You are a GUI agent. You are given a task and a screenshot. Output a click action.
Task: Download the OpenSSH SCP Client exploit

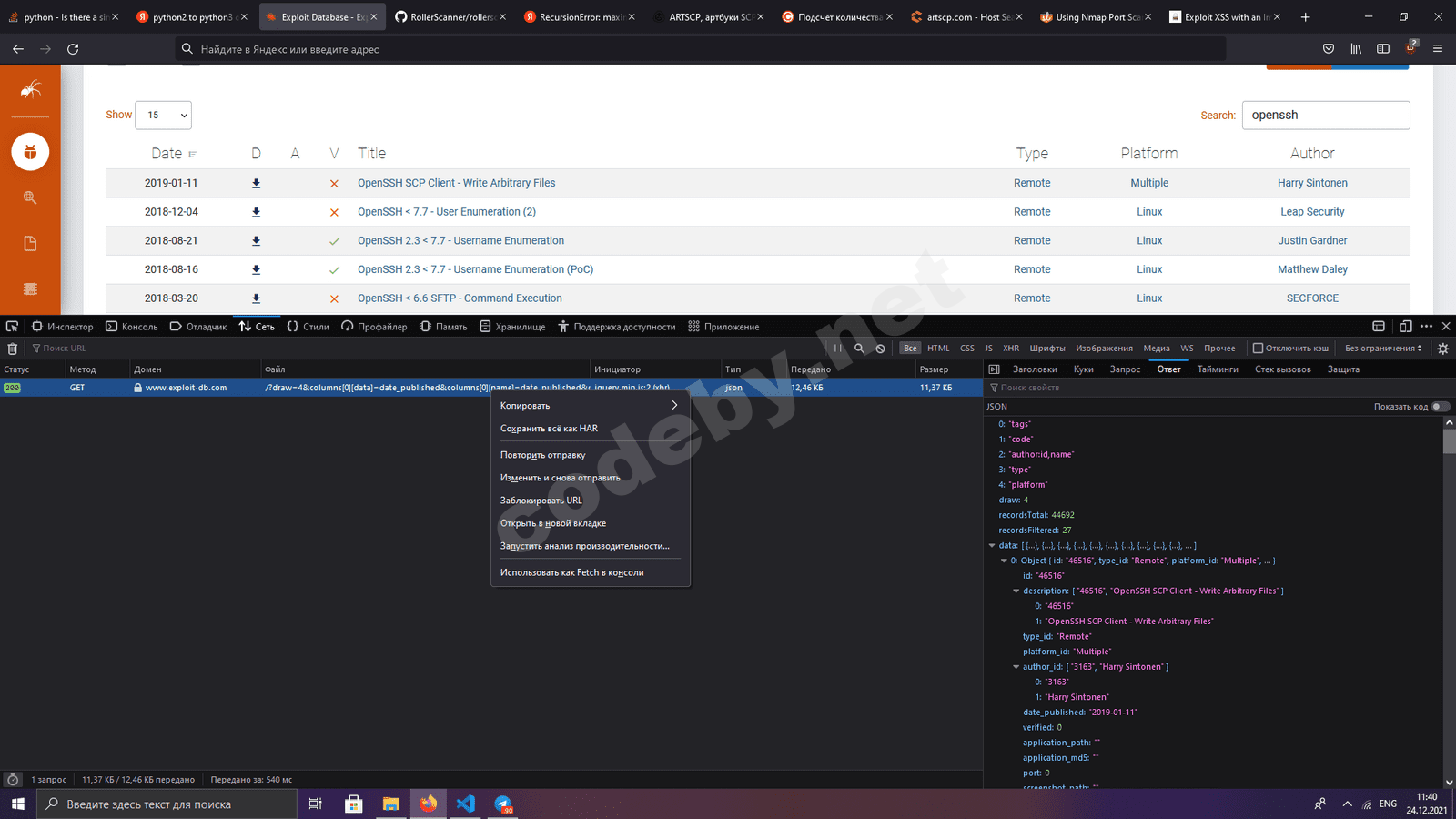(256, 183)
